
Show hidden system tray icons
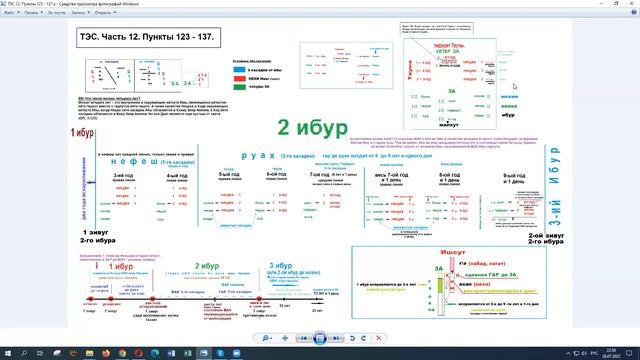pos(568,353)
